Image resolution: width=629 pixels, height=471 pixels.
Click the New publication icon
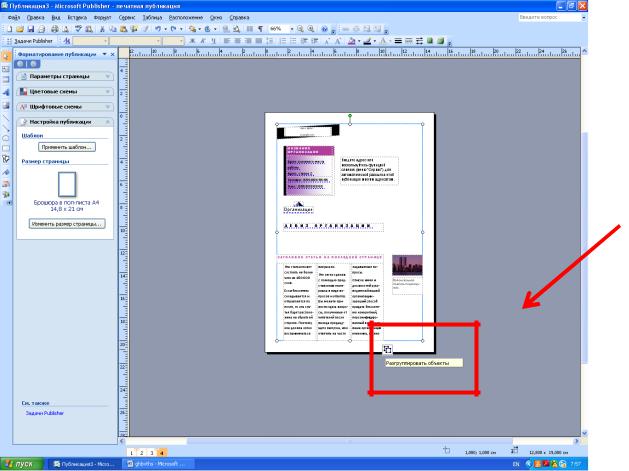(9, 29)
